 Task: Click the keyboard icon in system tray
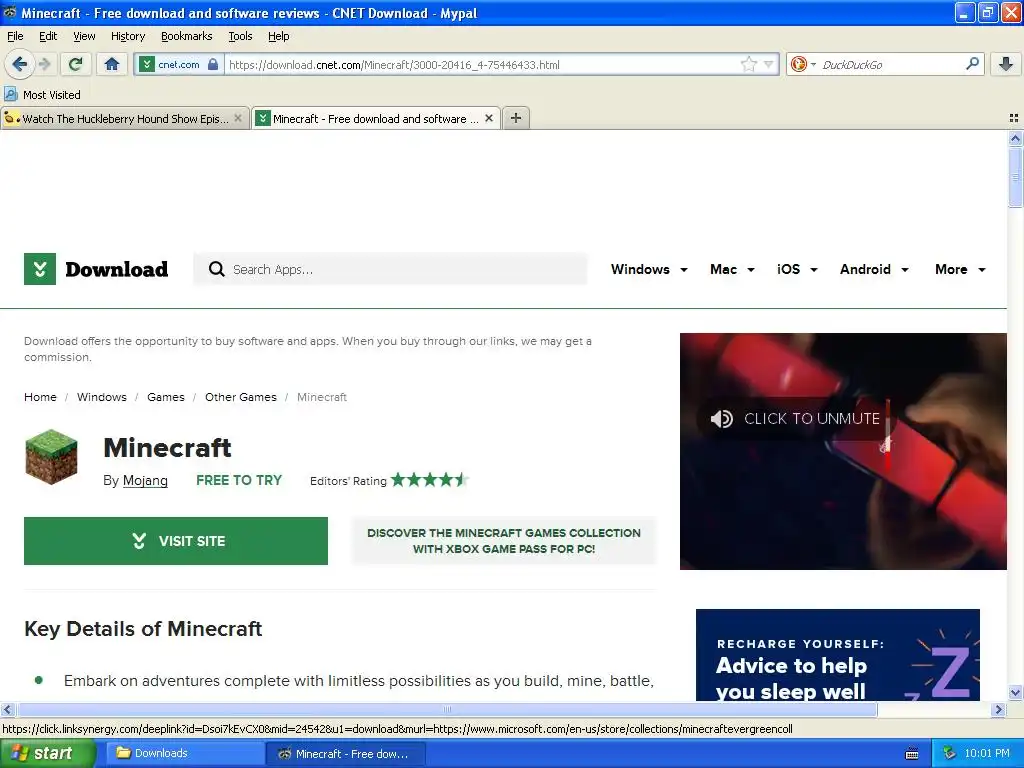912,754
